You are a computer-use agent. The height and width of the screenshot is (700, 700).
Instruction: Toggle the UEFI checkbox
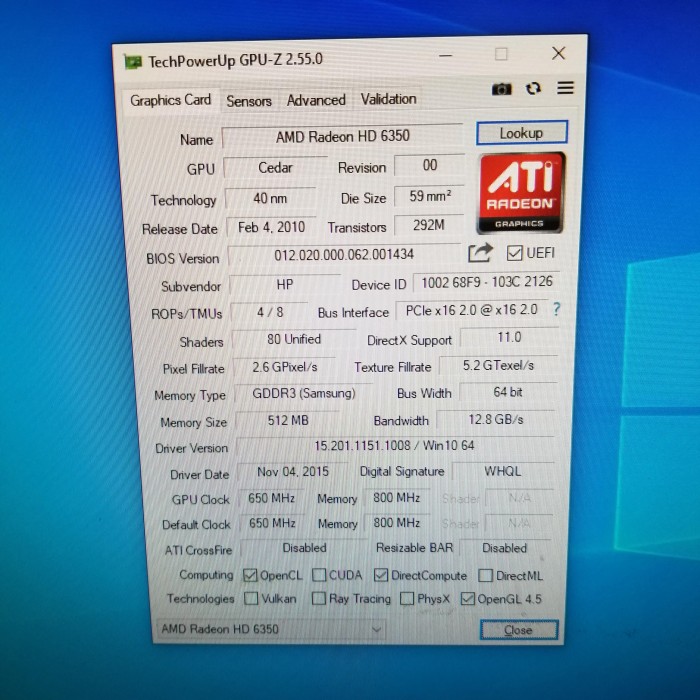pyautogui.click(x=515, y=253)
